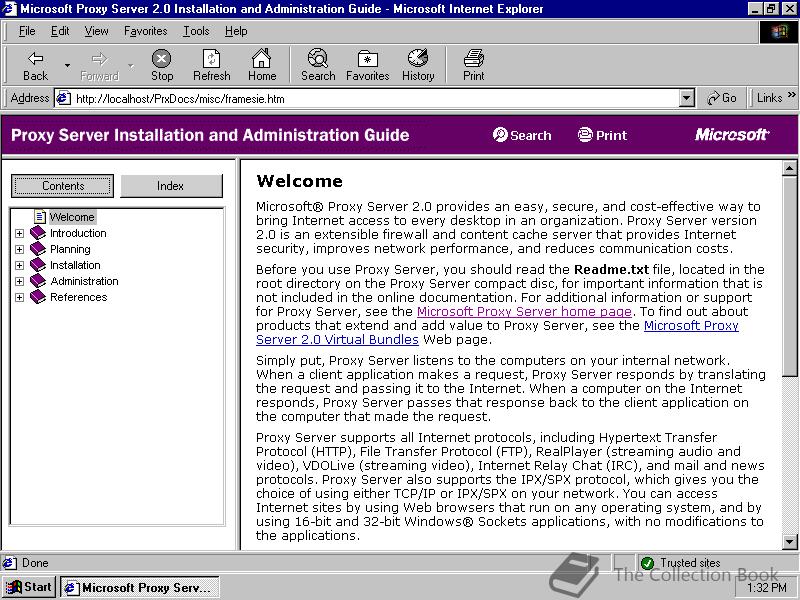The height and width of the screenshot is (600, 800).
Task: Click the Planning book icon
Action: tap(38, 249)
